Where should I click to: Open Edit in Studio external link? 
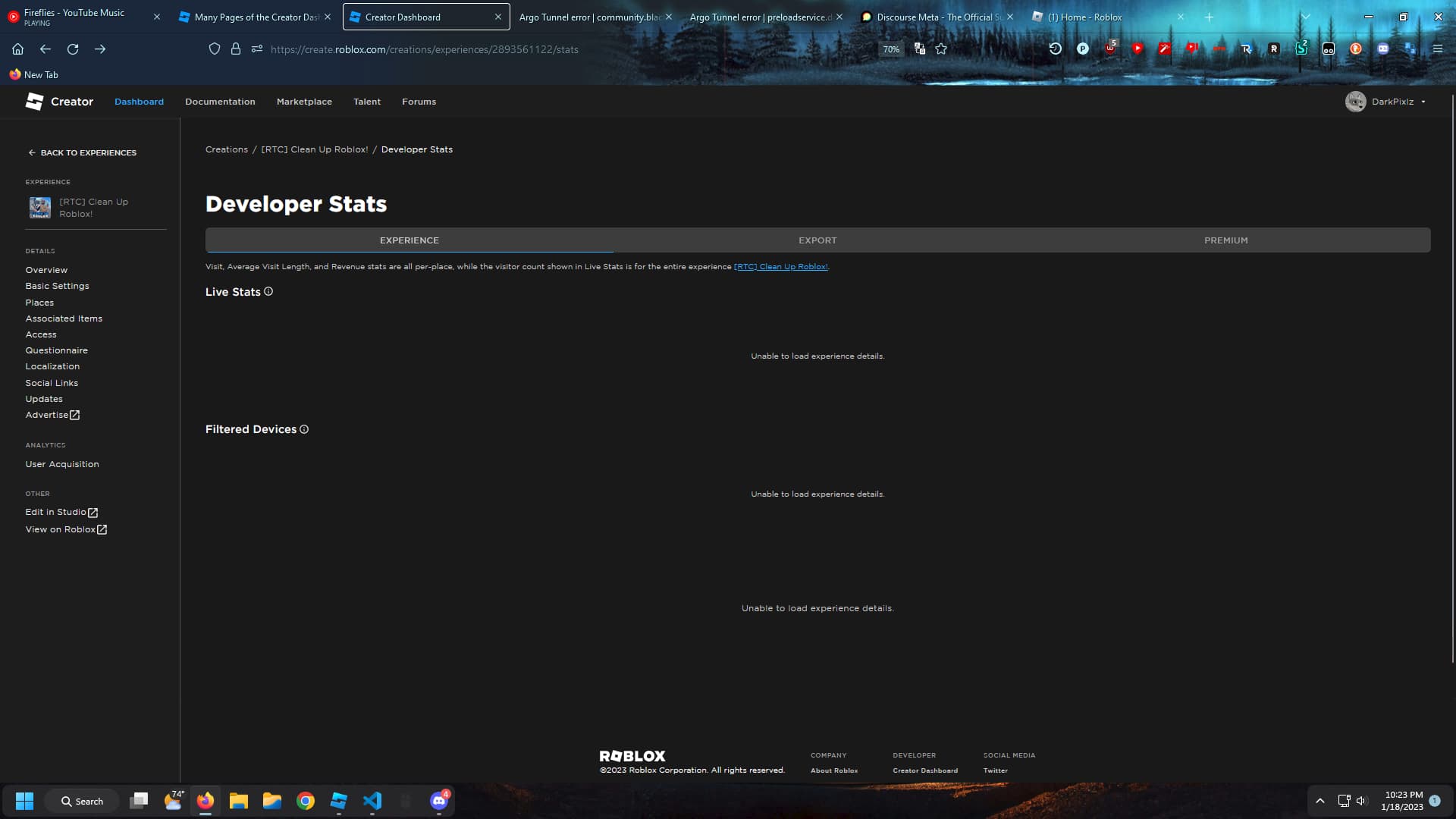pos(61,513)
